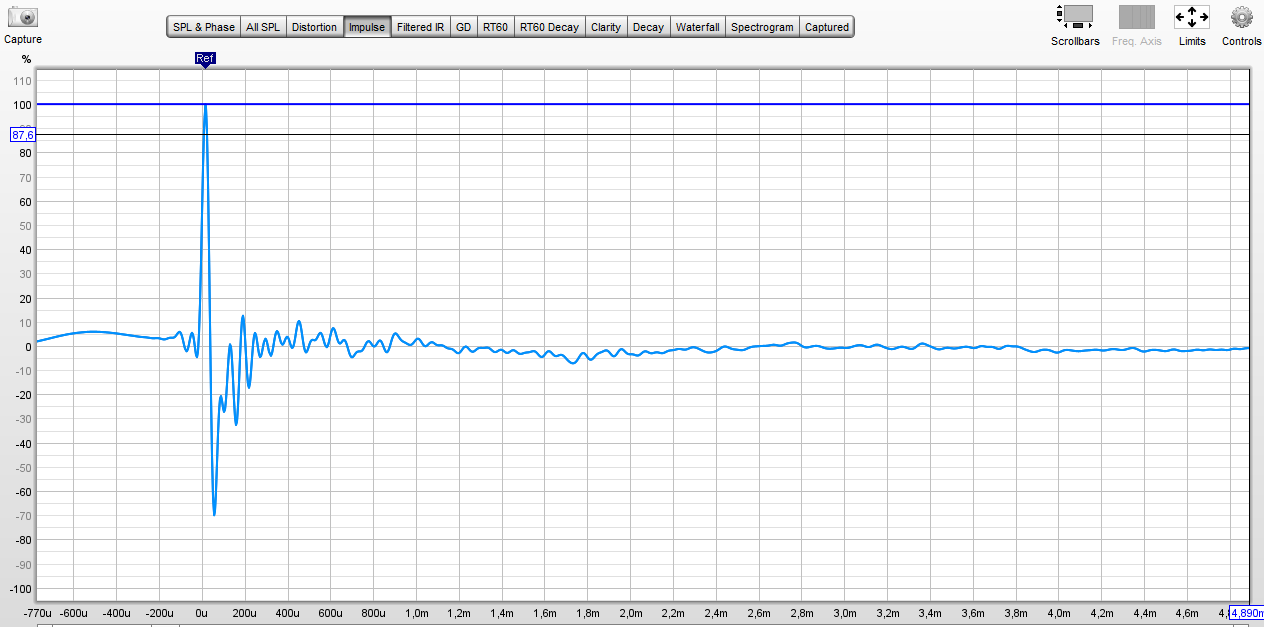1264x627 pixels.
Task: View the RT60 Decay tab
Action: (x=549, y=27)
